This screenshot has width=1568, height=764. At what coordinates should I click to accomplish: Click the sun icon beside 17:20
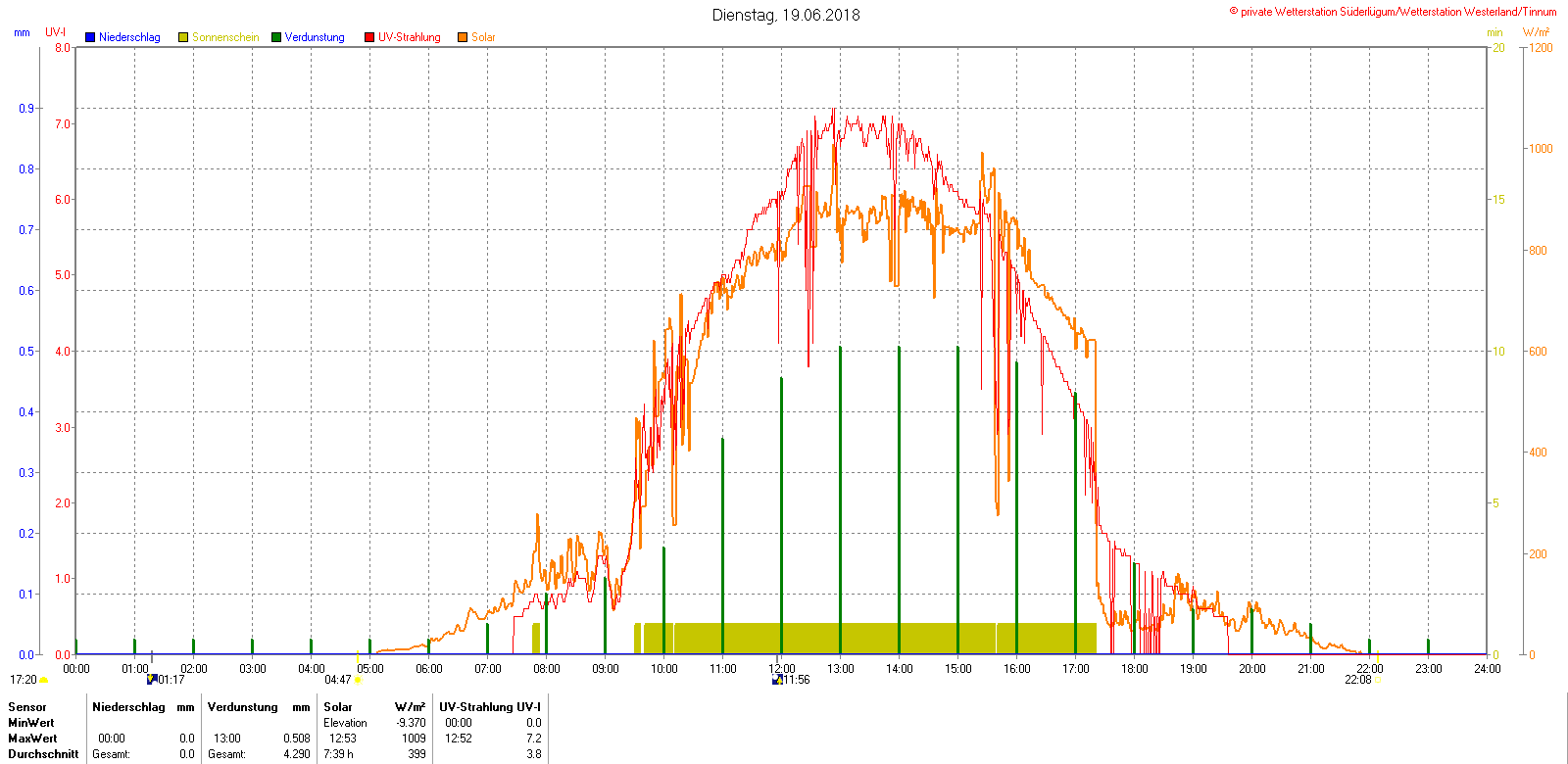click(x=44, y=681)
